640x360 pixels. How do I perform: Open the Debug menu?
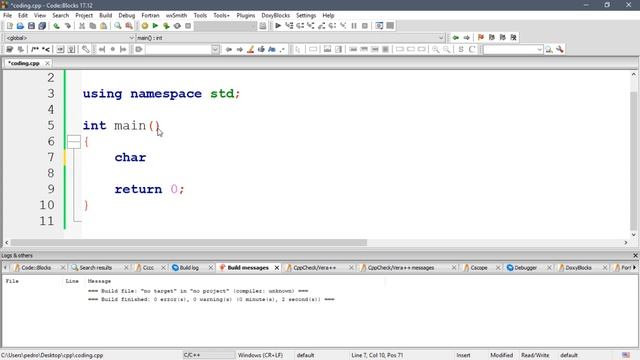[127, 15]
